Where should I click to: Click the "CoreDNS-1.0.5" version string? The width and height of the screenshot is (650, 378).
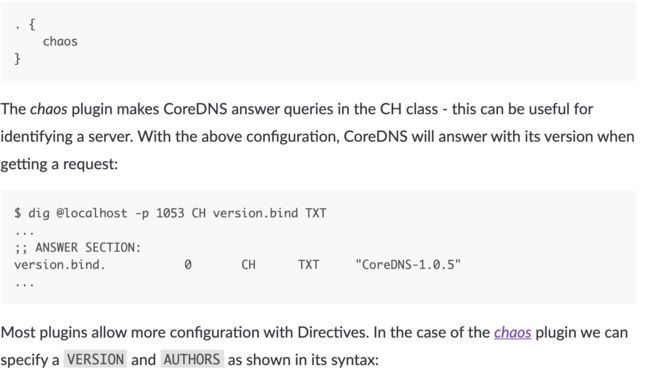(x=408, y=264)
